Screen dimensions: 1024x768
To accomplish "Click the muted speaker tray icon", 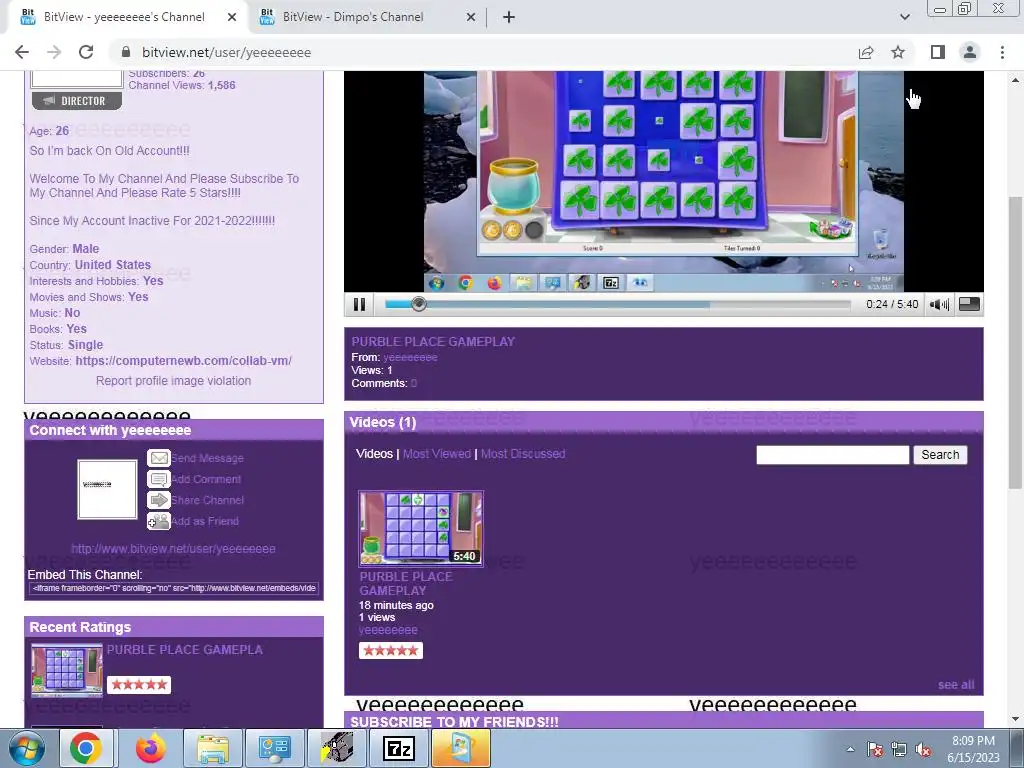I will 923,749.
